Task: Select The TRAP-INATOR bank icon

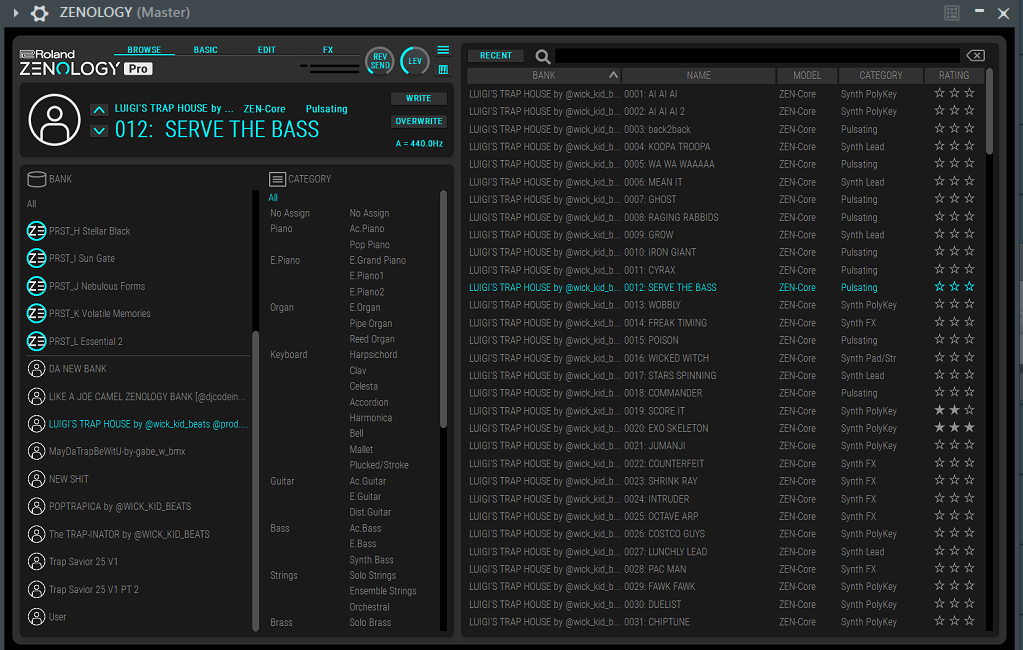Action: pos(37,534)
